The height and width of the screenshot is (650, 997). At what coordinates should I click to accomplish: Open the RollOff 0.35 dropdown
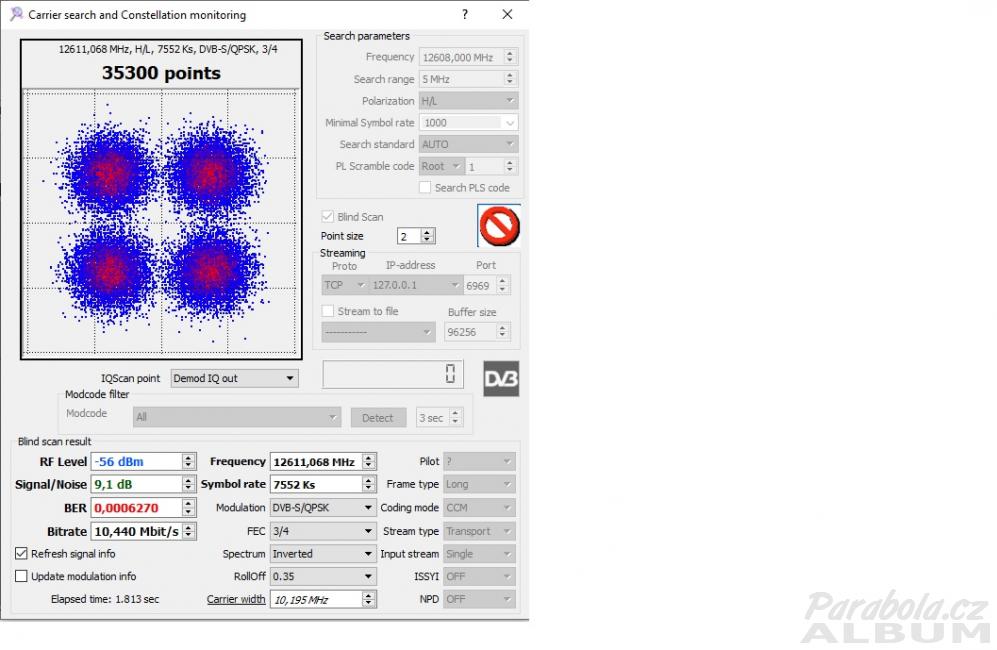(x=323, y=576)
